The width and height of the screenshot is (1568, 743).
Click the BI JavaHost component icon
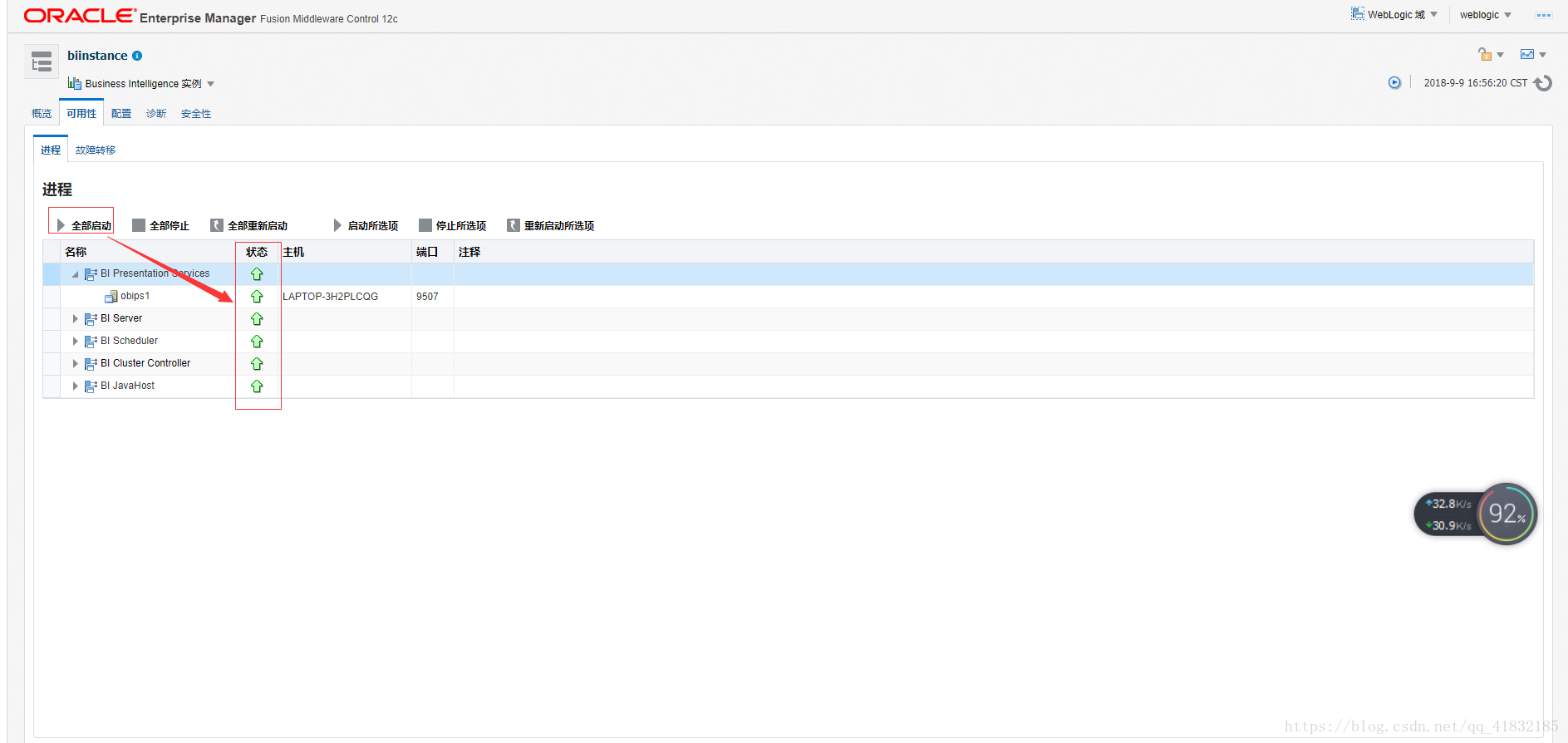[91, 386]
